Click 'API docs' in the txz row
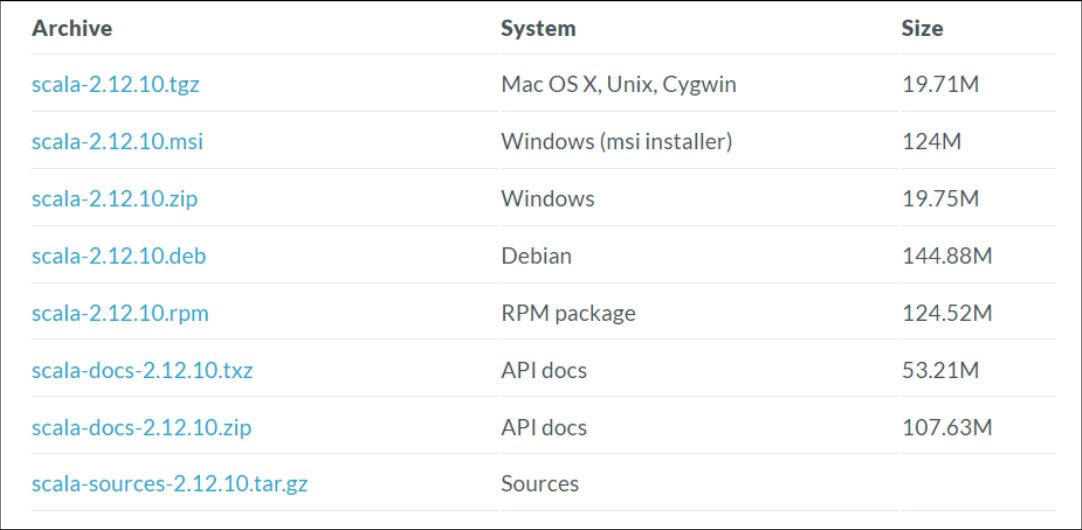The width and height of the screenshot is (1082, 530). [x=544, y=371]
